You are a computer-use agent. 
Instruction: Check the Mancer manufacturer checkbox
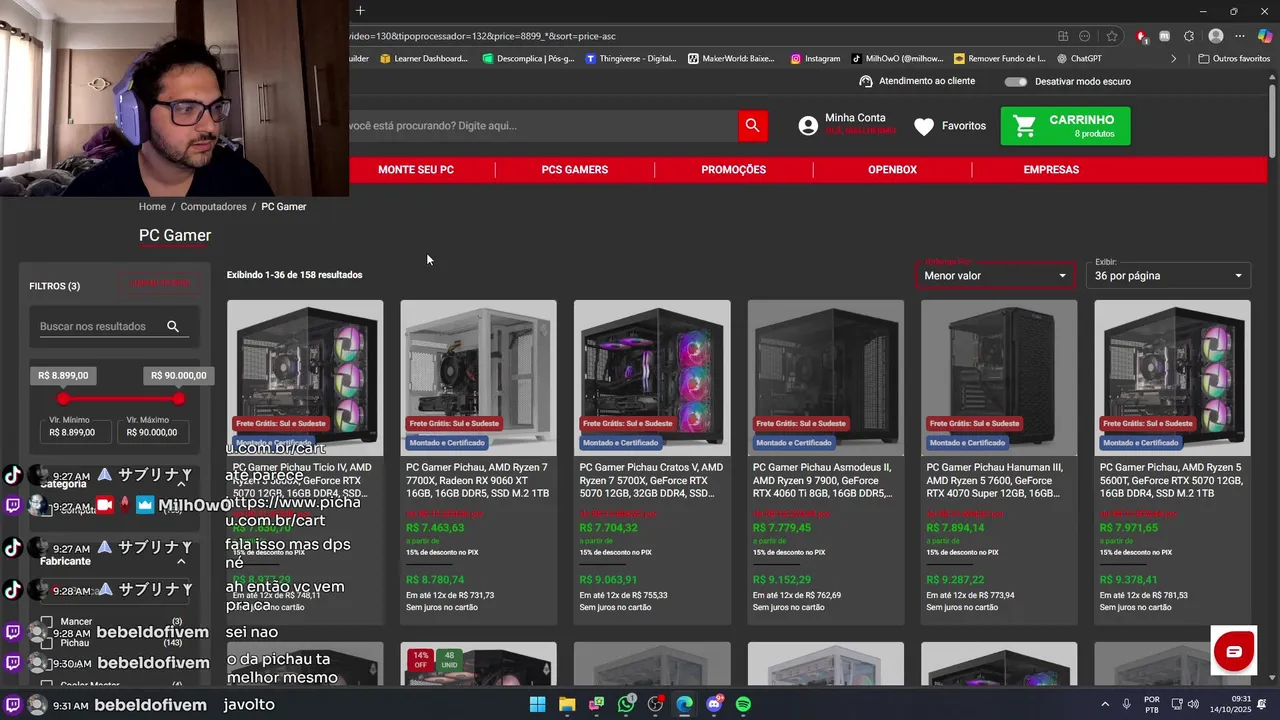pyautogui.click(x=46, y=622)
